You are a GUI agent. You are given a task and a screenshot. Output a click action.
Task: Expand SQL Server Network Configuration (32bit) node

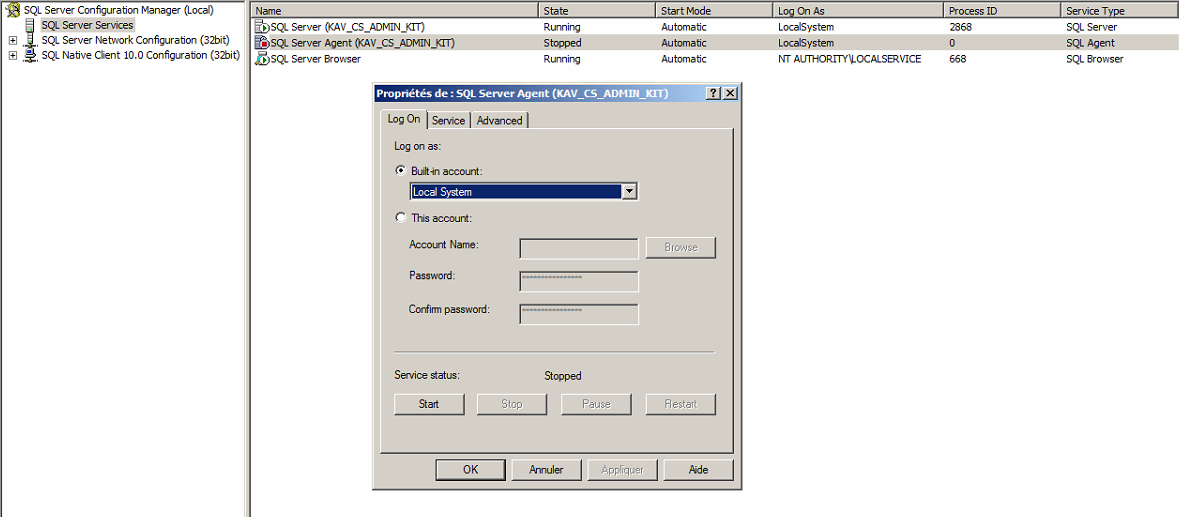[x=12, y=40]
